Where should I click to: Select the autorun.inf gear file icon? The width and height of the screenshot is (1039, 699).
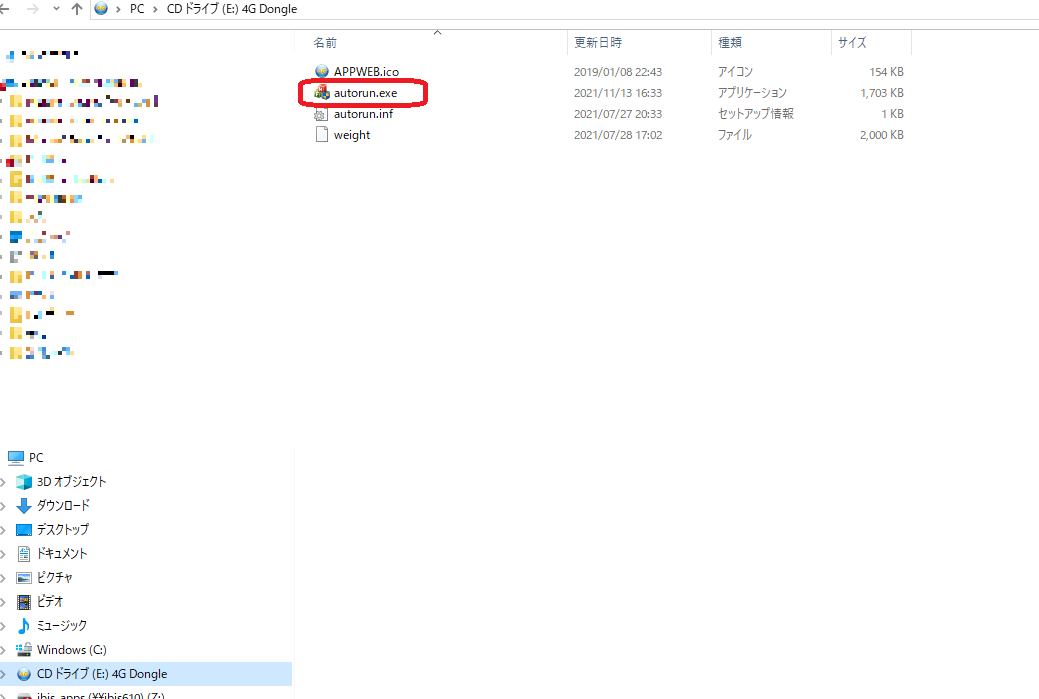[321, 114]
